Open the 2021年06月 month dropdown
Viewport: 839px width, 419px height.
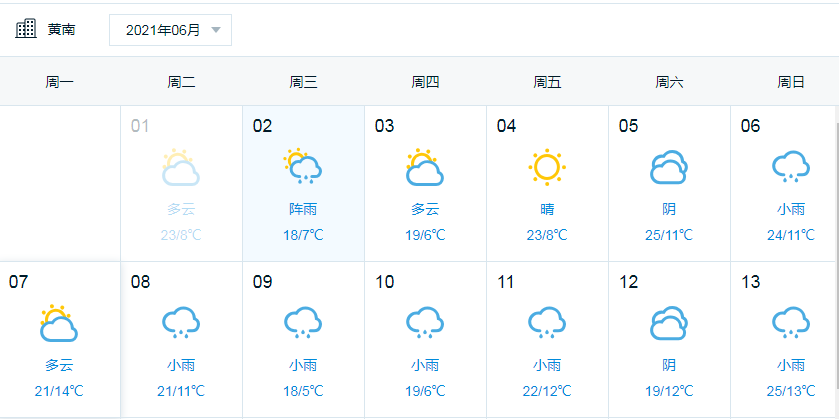coord(170,30)
